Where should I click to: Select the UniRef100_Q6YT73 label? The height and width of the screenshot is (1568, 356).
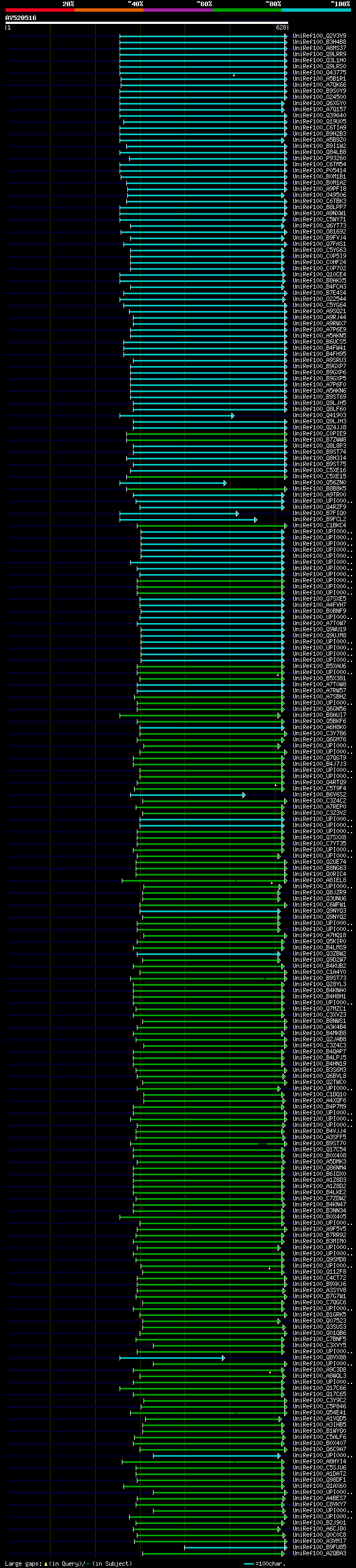click(319, 225)
